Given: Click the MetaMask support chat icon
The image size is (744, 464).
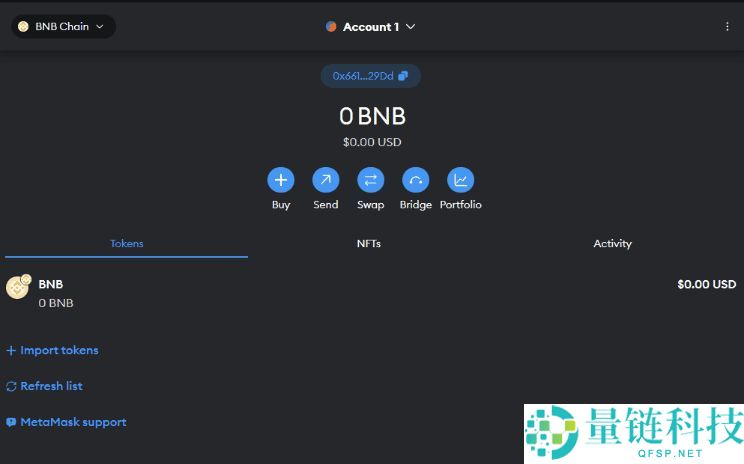Looking at the screenshot, I should click(x=12, y=422).
